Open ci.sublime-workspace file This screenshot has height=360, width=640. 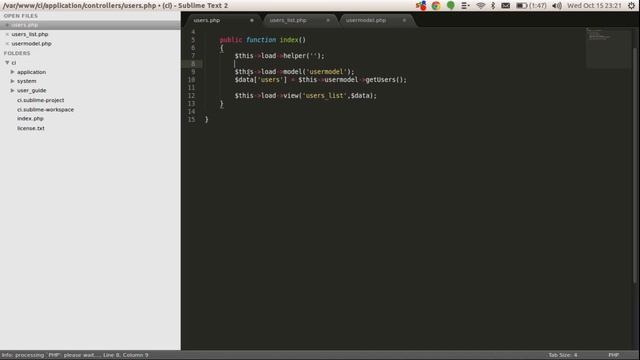45,109
